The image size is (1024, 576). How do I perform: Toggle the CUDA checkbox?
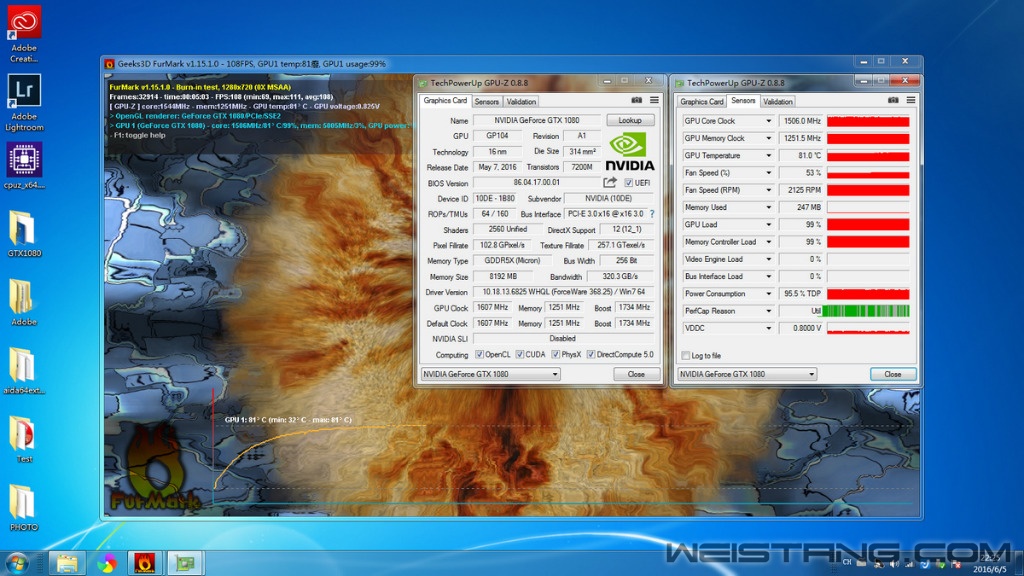pyautogui.click(x=520, y=355)
